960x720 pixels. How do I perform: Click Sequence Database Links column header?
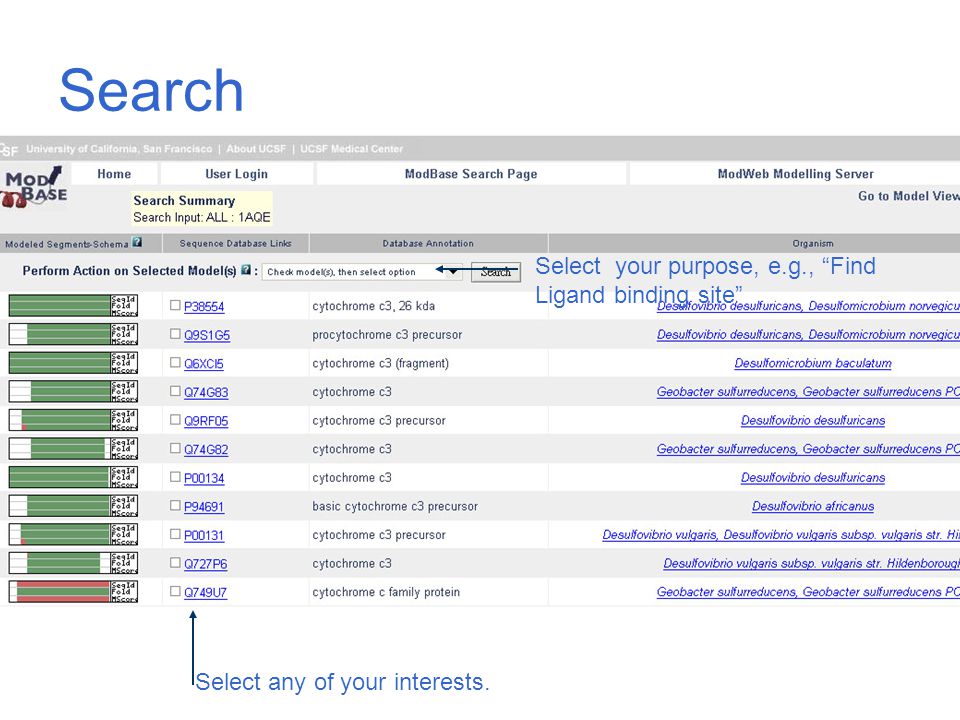point(236,243)
